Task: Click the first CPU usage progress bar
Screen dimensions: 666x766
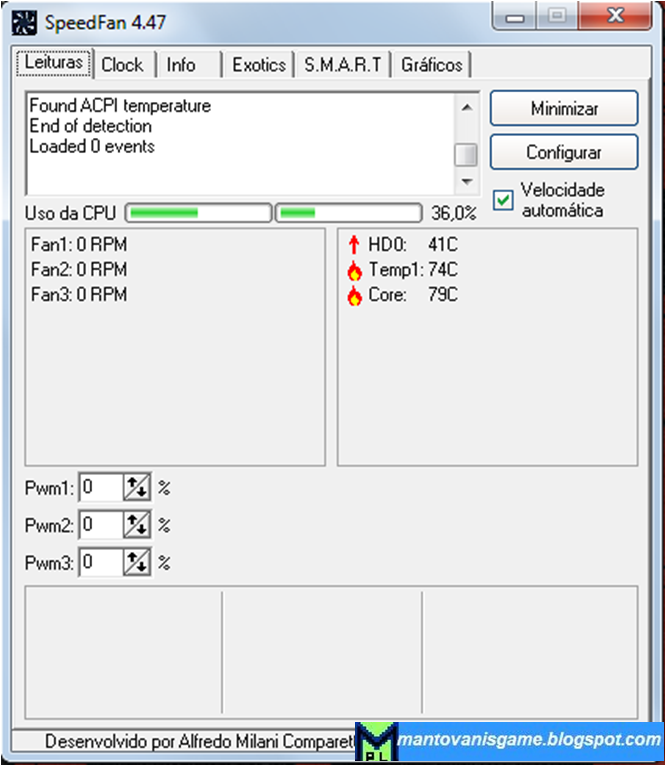Action: tap(198, 213)
